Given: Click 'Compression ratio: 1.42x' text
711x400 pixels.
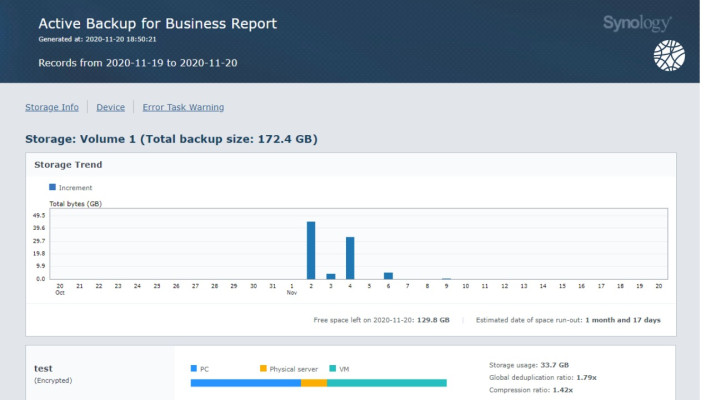Looking at the screenshot, I should coord(531,390).
